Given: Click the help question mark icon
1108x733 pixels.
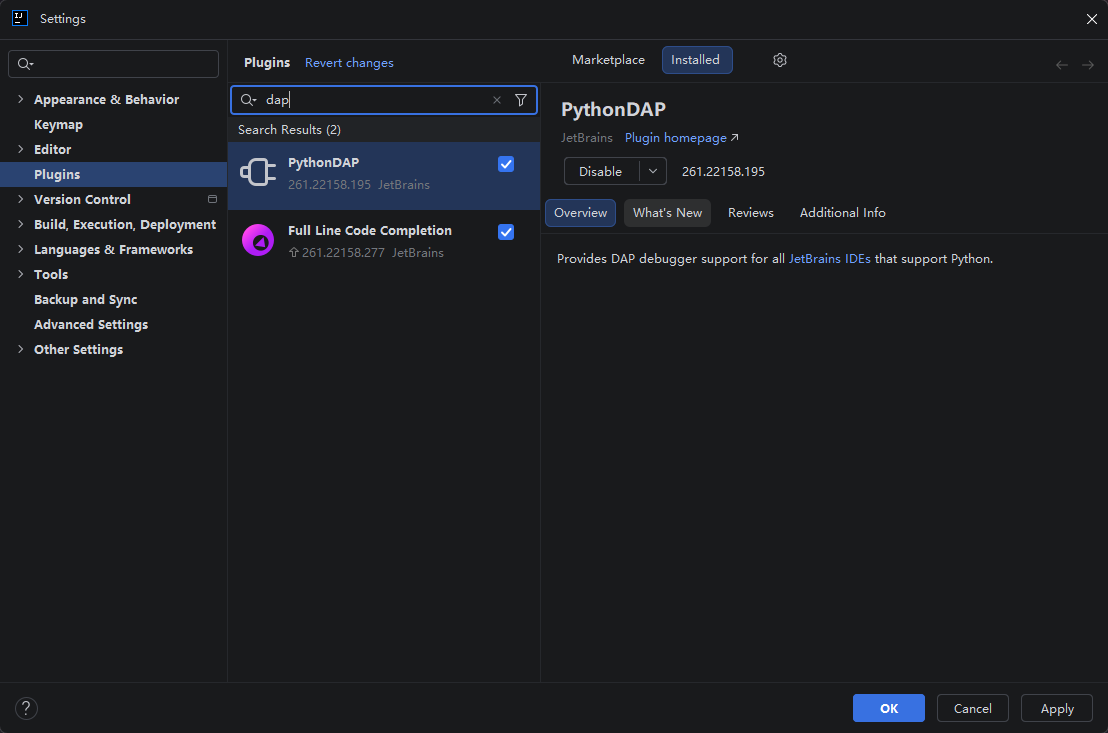Looking at the screenshot, I should [x=27, y=709].
